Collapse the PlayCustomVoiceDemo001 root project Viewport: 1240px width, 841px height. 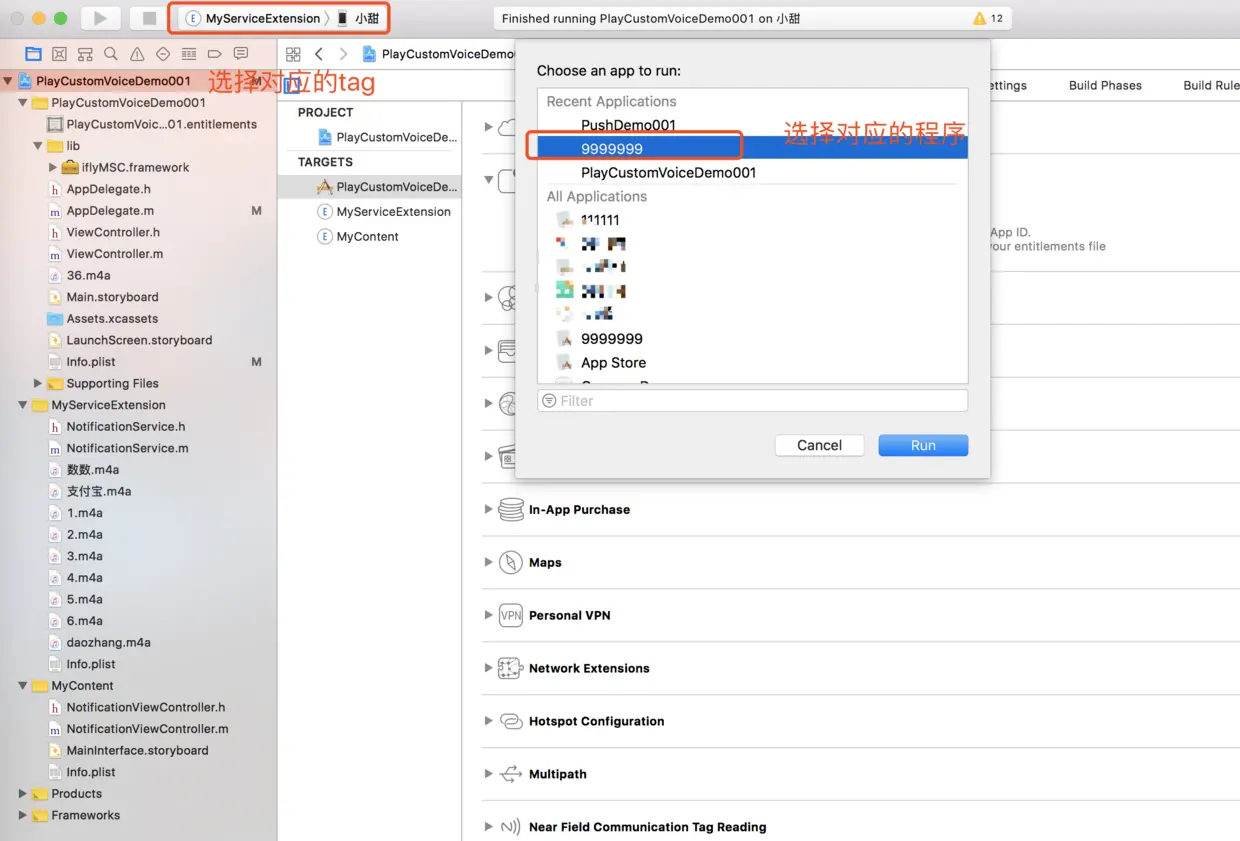point(8,81)
